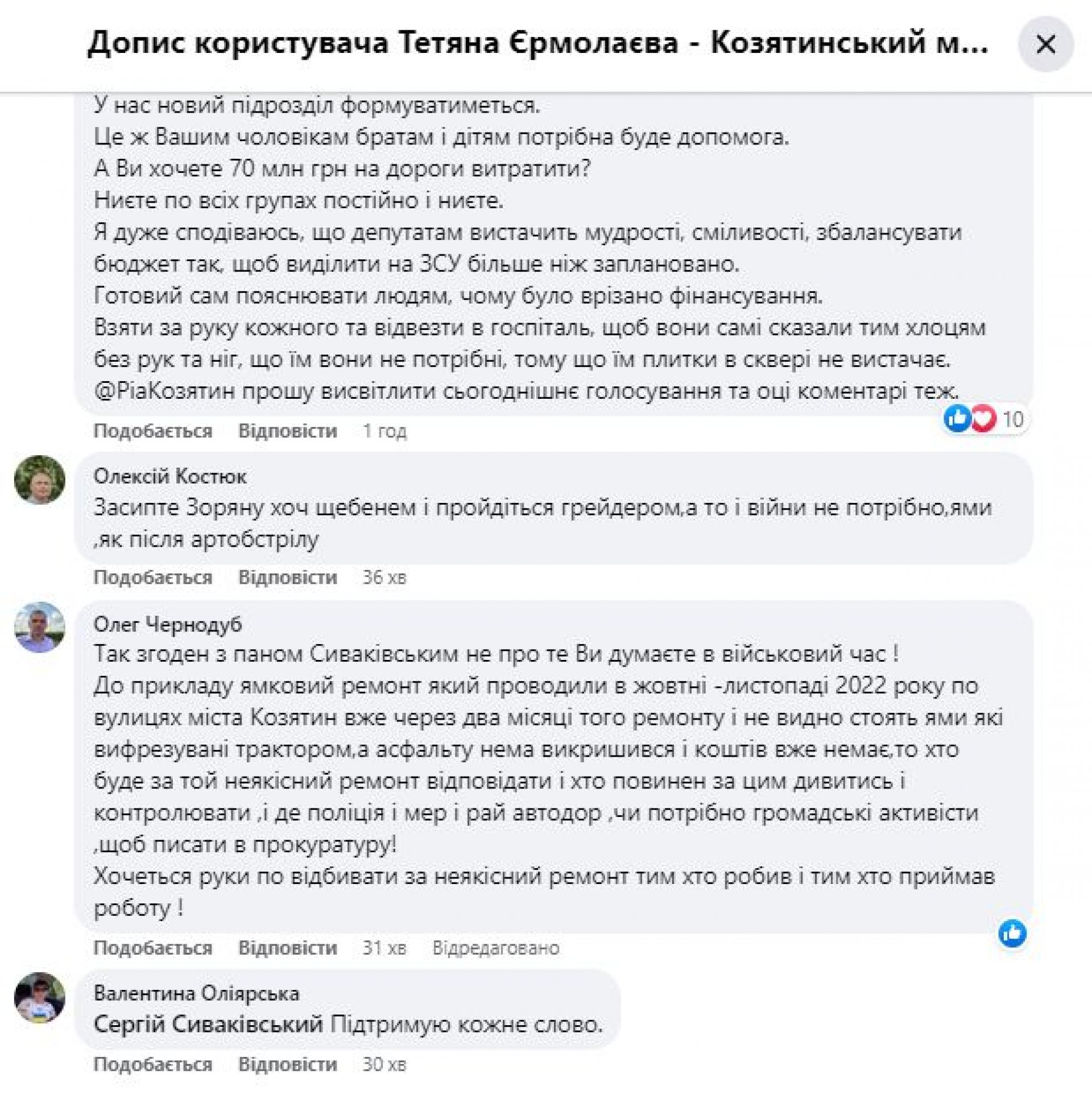1092x1094 pixels.
Task: Click Олексій Костюк's profile avatar
Action: click(x=39, y=480)
